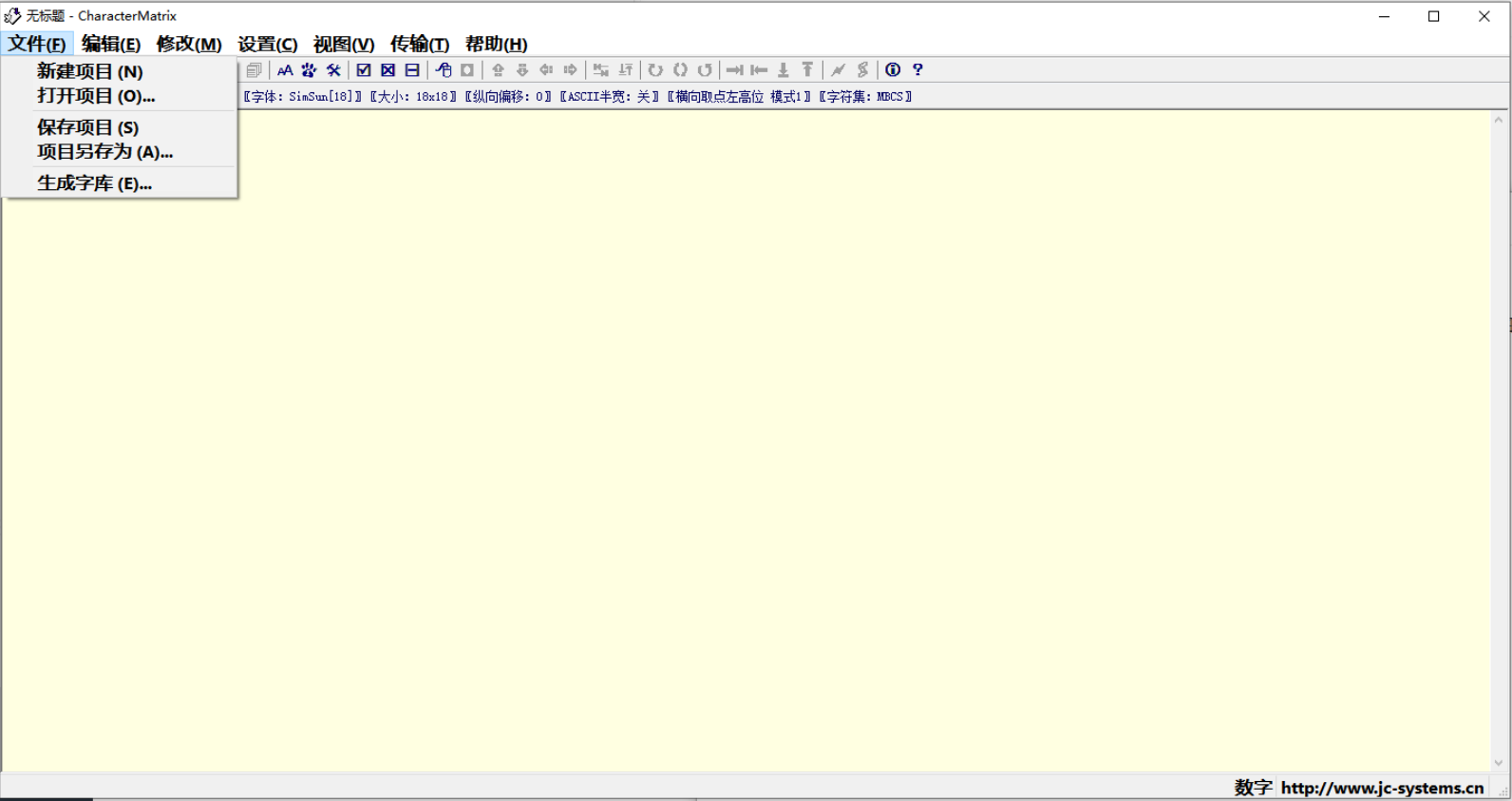Click the checkmark box icon
This screenshot has width=1512, height=801.
pos(364,70)
